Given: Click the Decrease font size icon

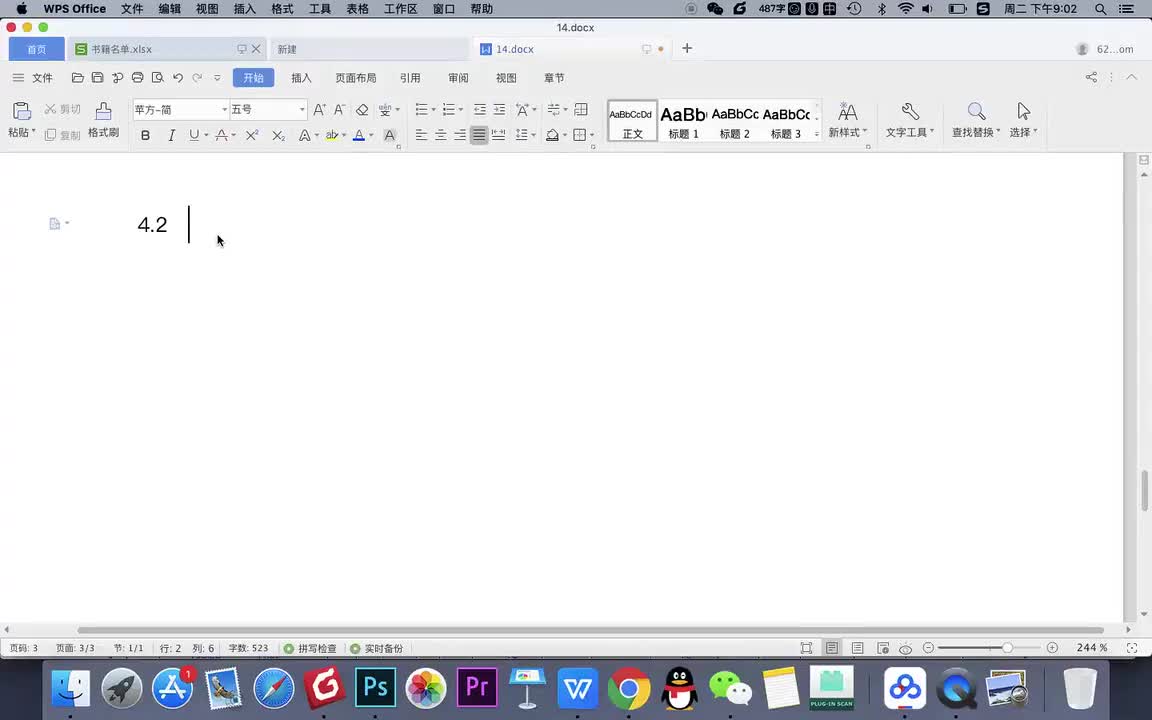Looking at the screenshot, I should 339,109.
